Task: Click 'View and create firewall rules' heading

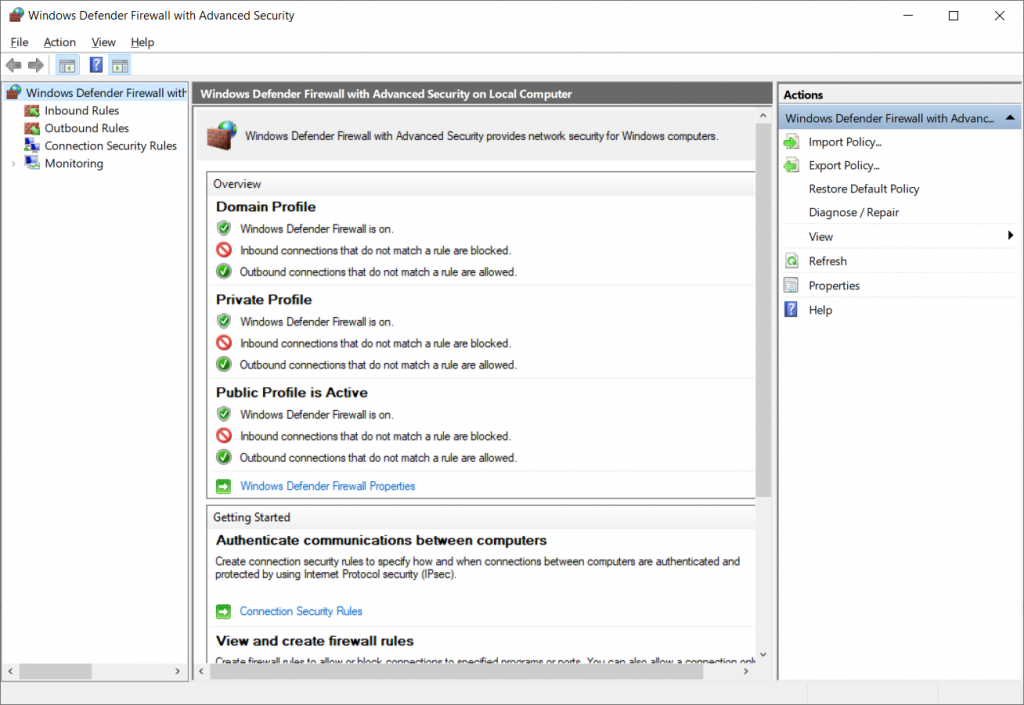Action: pos(315,641)
